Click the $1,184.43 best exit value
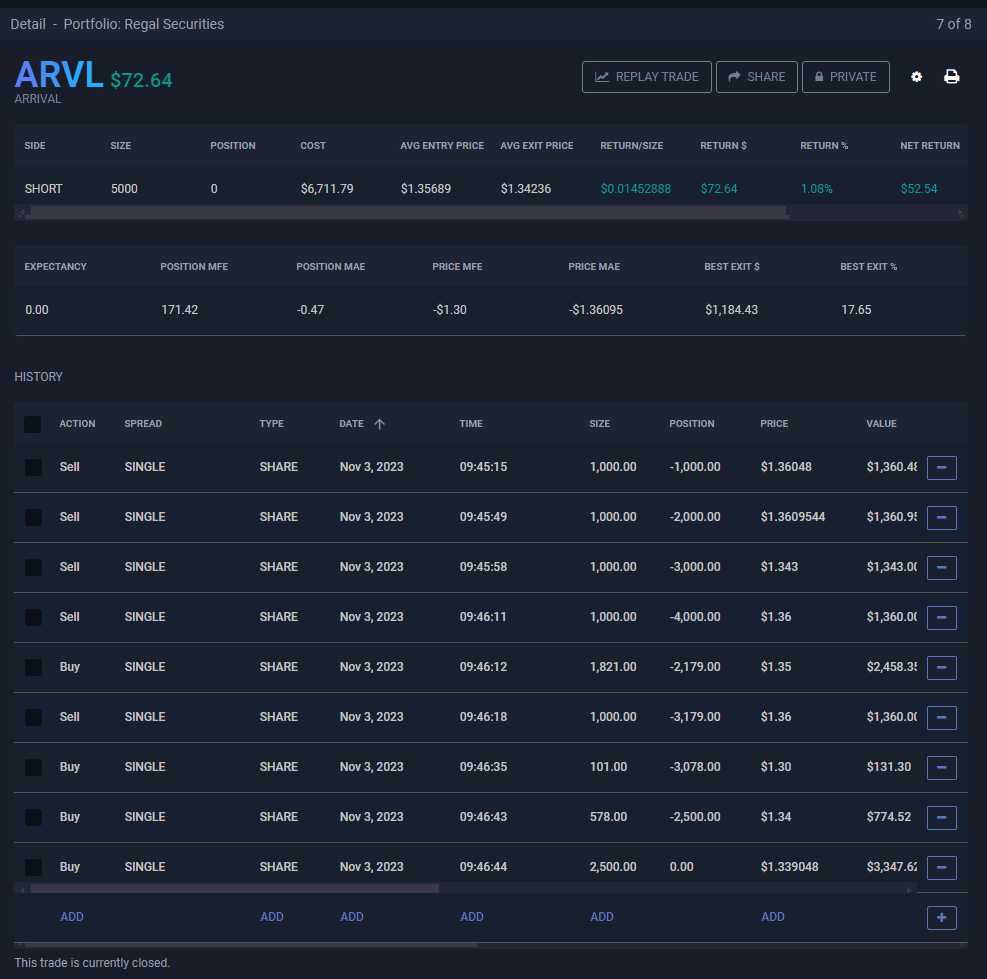Screen dimensions: 987x979 (731, 310)
